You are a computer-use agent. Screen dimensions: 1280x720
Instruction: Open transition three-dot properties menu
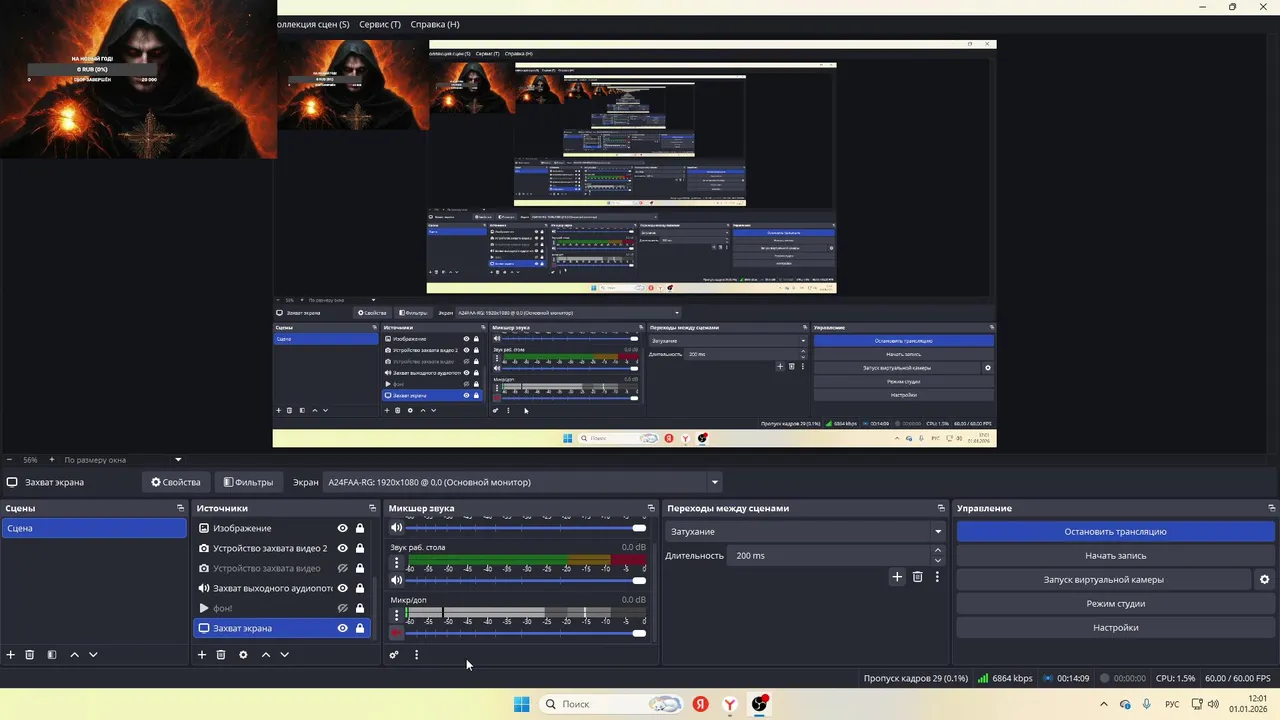937,577
